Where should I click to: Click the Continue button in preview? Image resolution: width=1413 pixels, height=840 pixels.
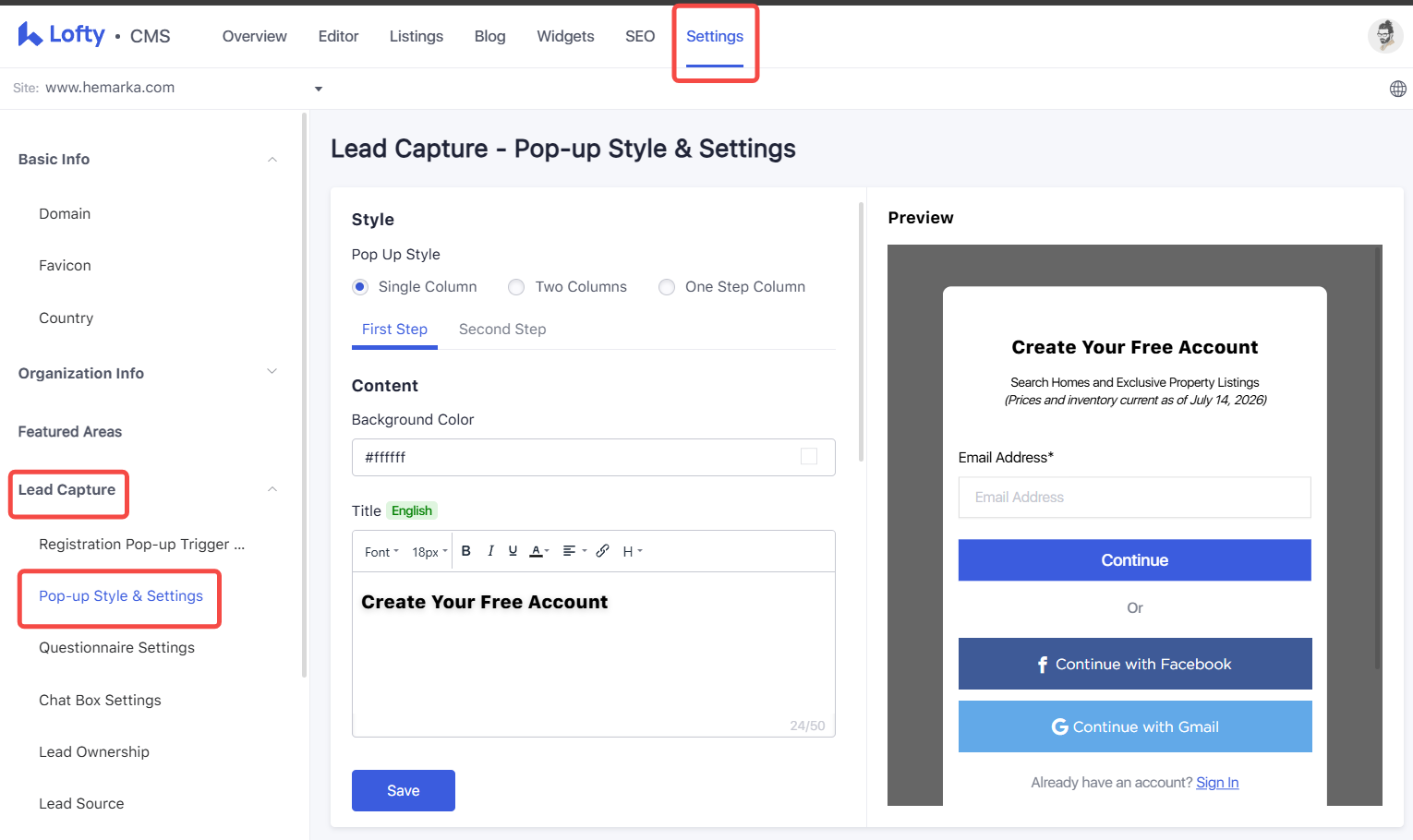pos(1134,560)
